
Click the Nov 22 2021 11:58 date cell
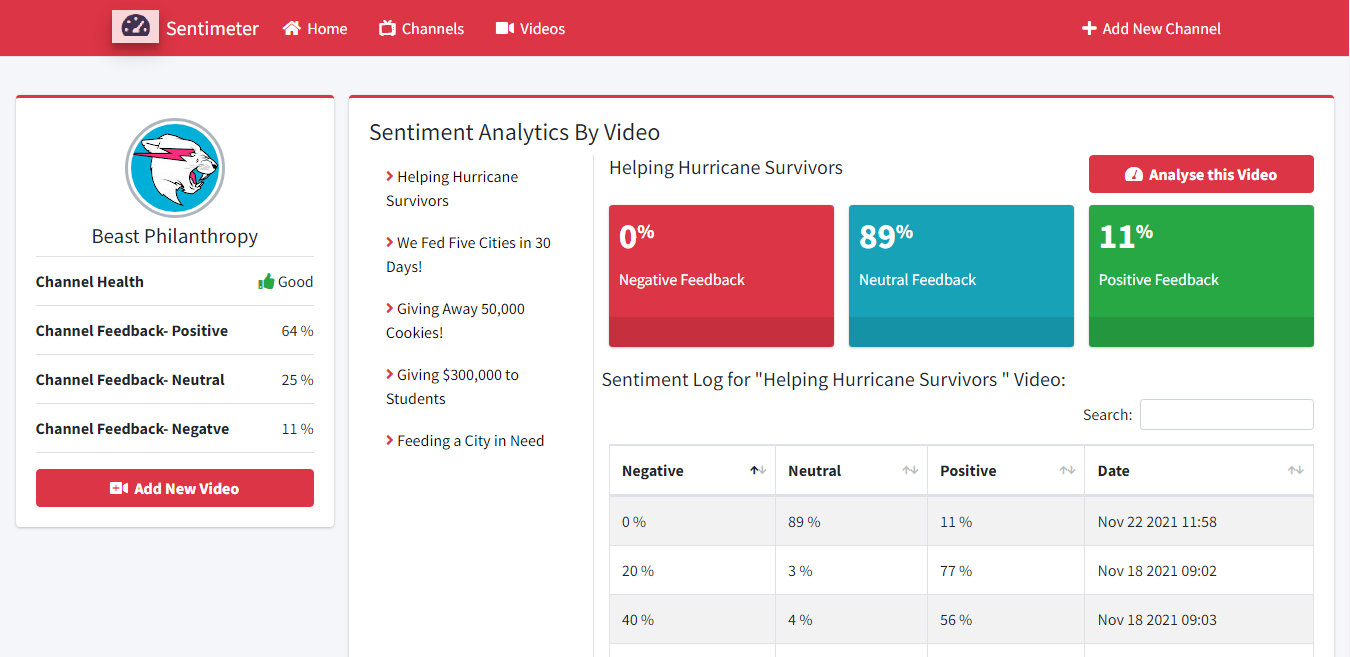(x=1199, y=522)
